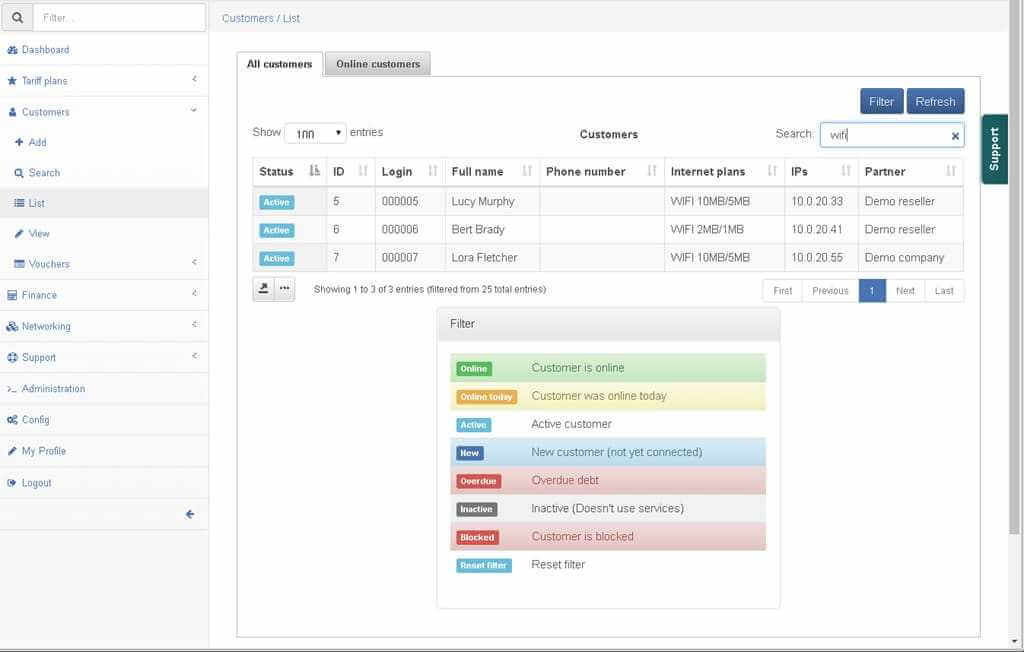Image resolution: width=1024 pixels, height=652 pixels.
Task: Click the search magnifier icon in sidebar
Action: (x=16, y=17)
